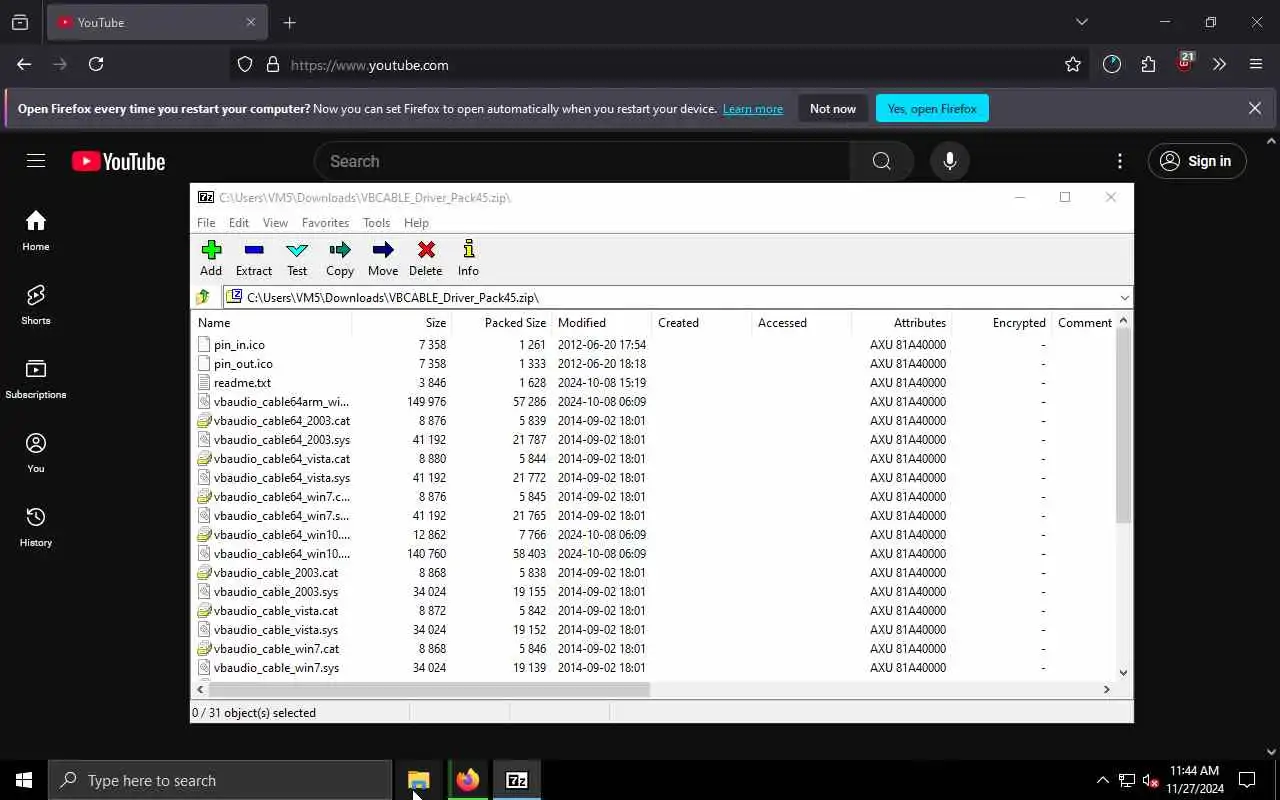Open Firefox application hamburger menu
This screenshot has width=1280, height=800.
tap(1256, 64)
